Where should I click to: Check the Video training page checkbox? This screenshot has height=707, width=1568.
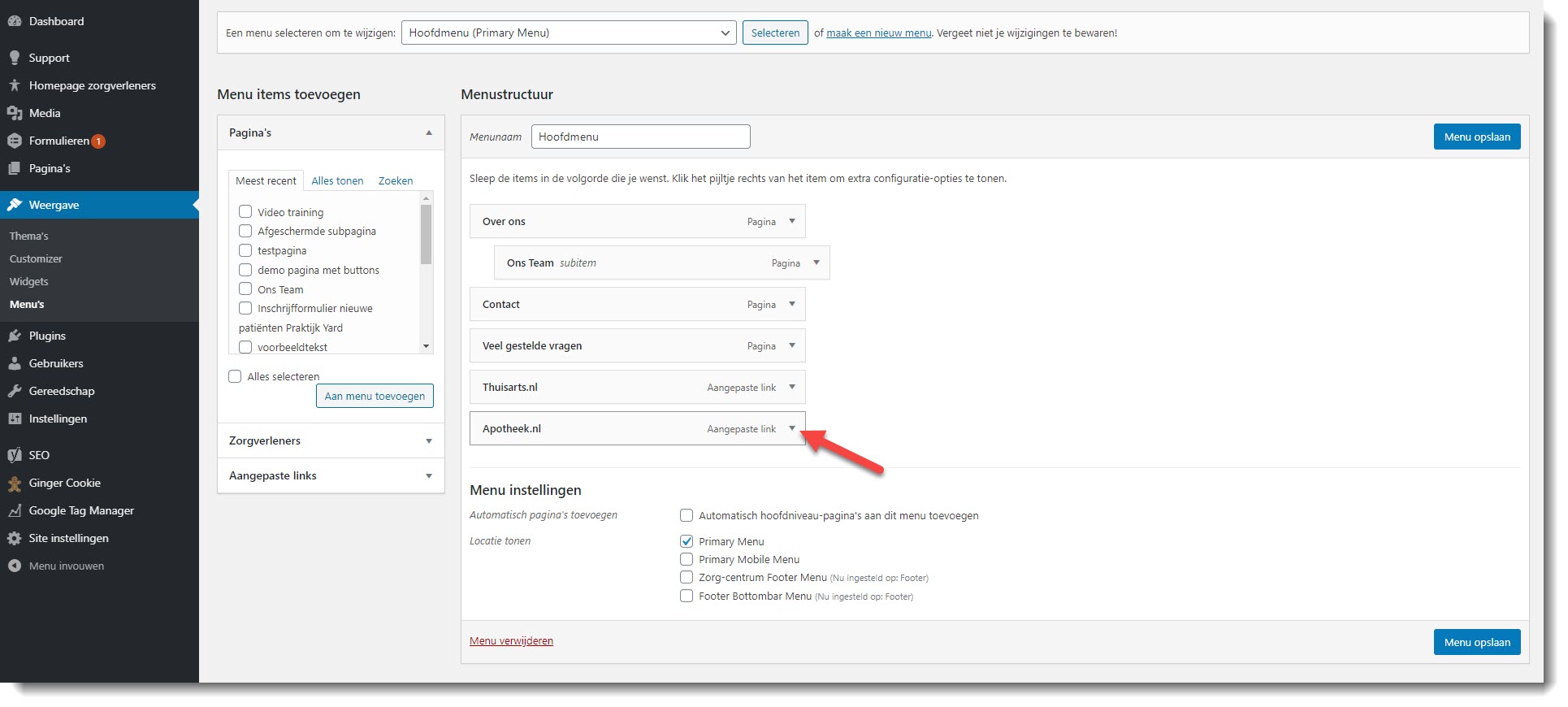(x=245, y=211)
